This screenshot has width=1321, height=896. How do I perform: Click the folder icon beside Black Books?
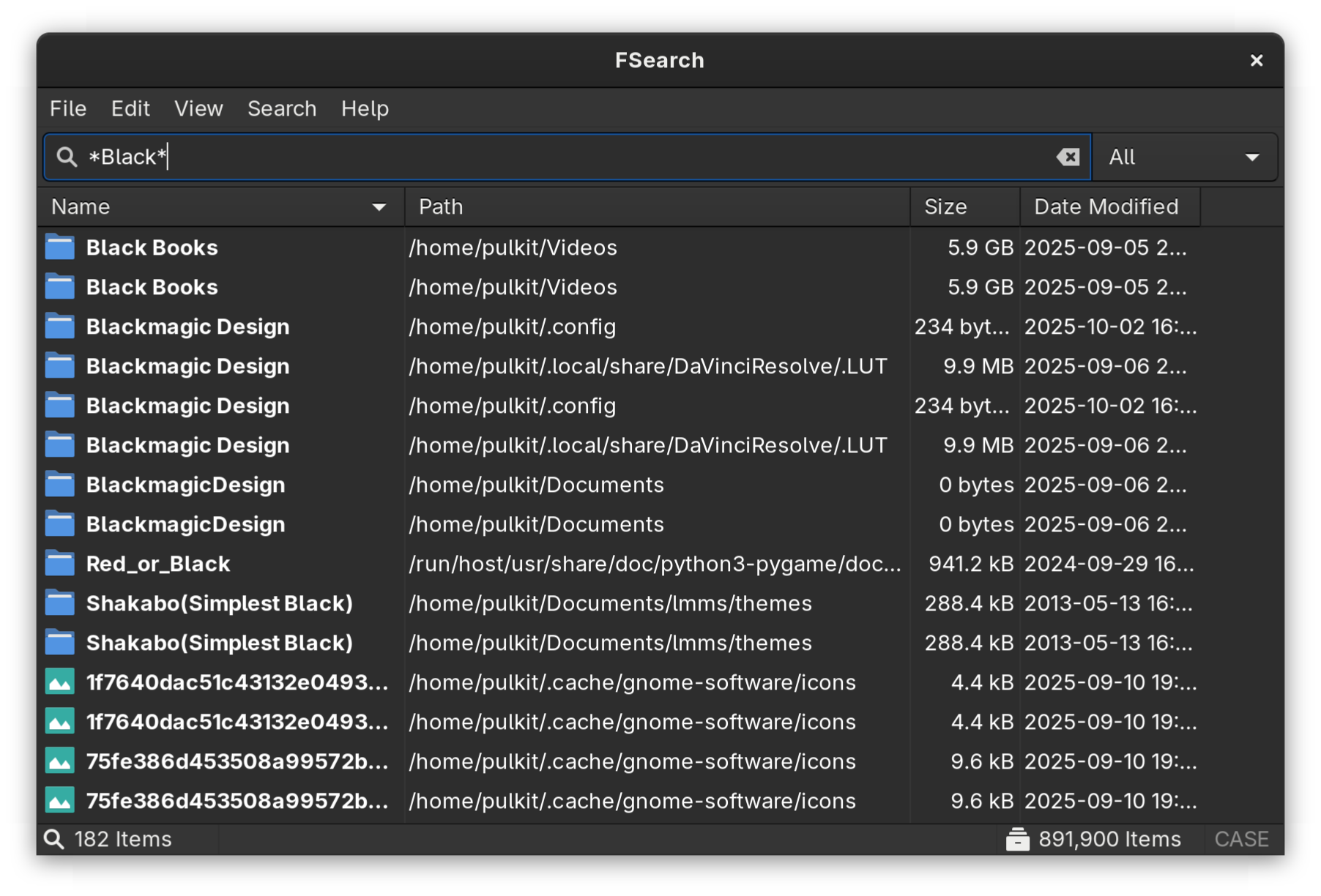coord(59,247)
